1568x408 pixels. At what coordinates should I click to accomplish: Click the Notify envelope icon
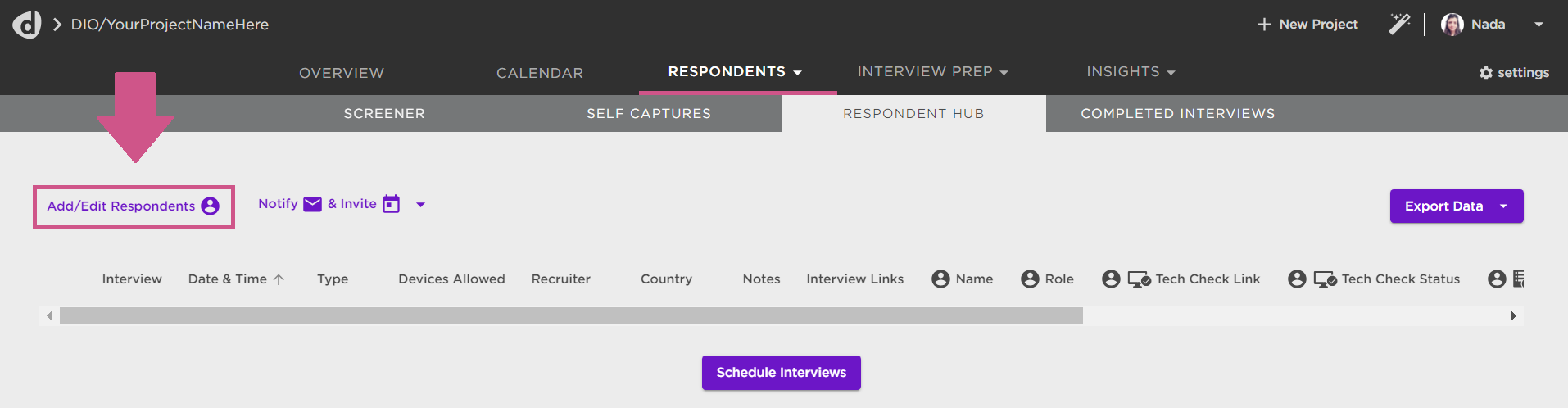(312, 204)
